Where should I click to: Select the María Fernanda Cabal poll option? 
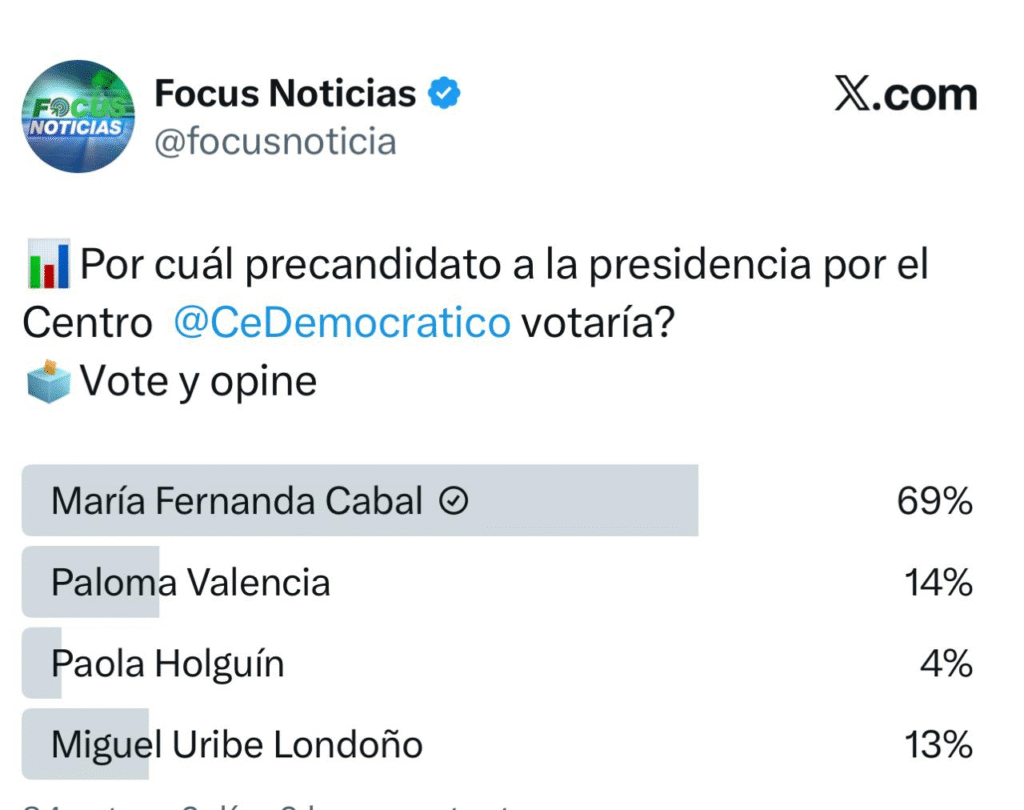236,501
